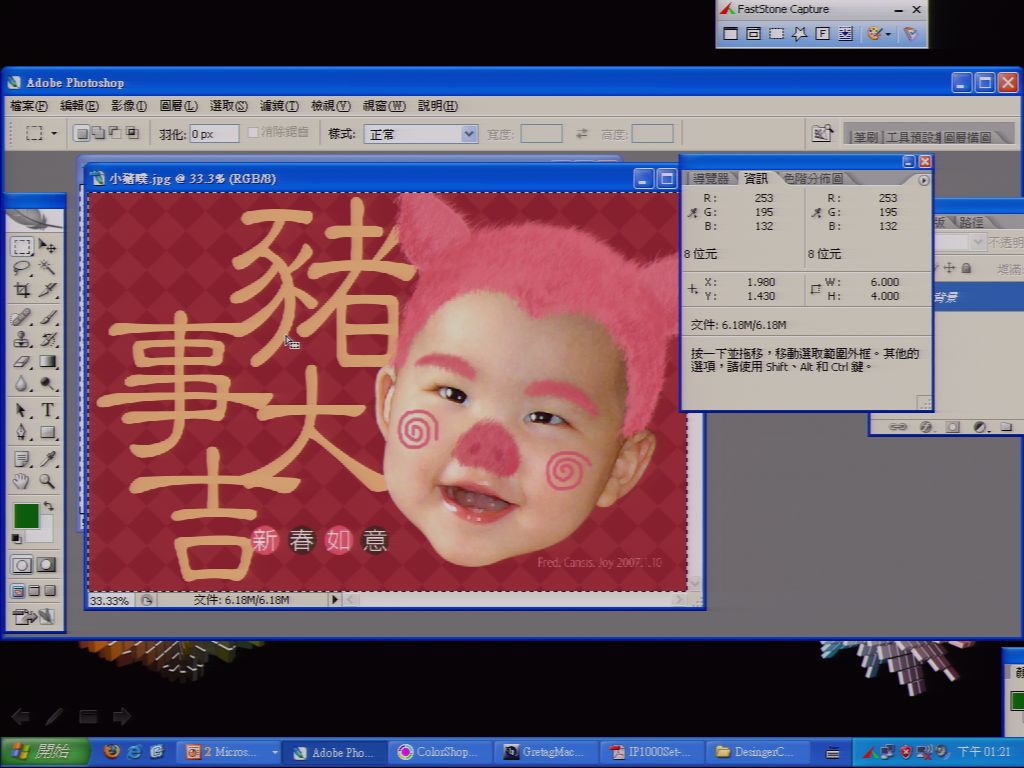
Task: Select the Move tool
Action: (47, 246)
